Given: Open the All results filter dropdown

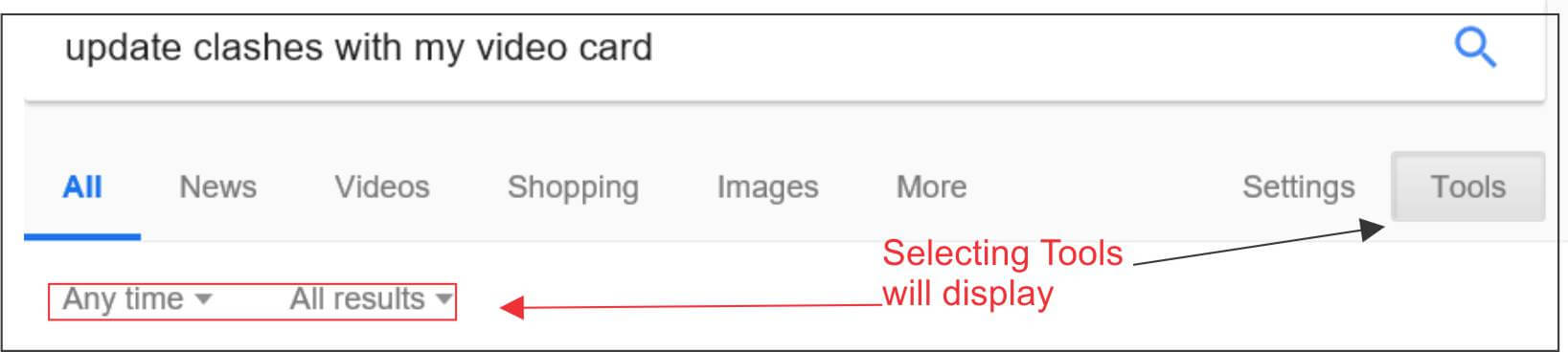Looking at the screenshot, I should (371, 299).
